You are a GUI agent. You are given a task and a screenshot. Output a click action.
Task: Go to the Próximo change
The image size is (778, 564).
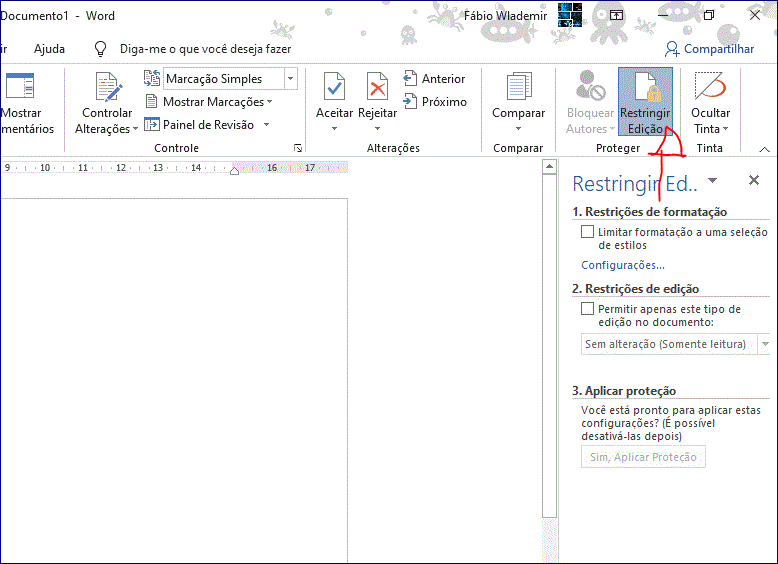pos(435,102)
